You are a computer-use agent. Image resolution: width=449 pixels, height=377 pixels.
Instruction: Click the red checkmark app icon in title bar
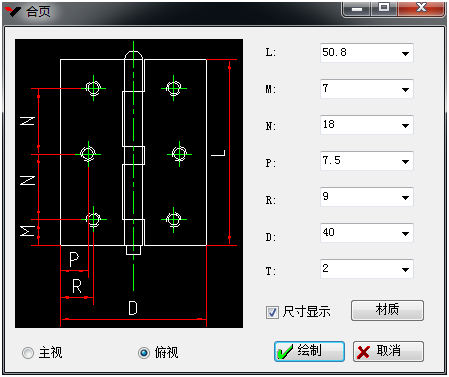tap(12, 11)
